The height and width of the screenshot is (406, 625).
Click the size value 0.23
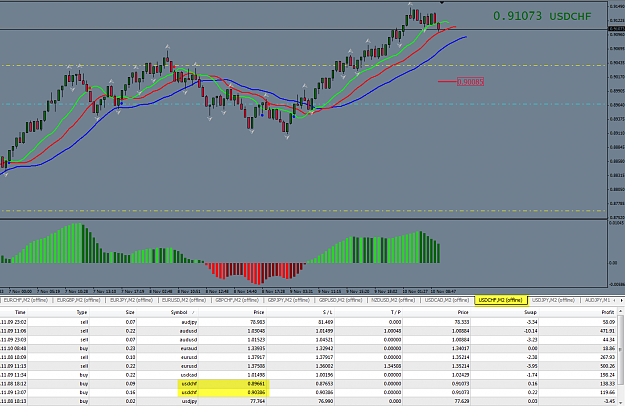[x=131, y=348]
